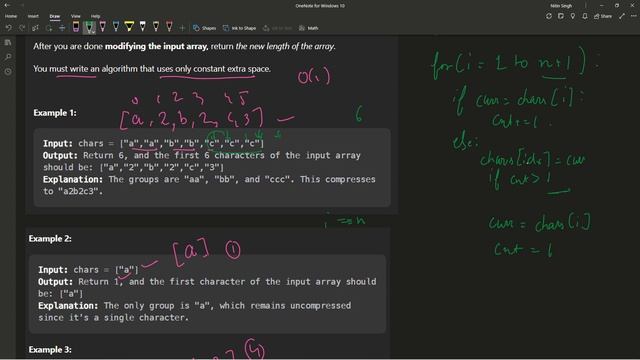Viewport: 640px width, 360px height.
Task: Click the Undo arrow in Draw ribbon
Action: pyautogui.click(x=9, y=28)
